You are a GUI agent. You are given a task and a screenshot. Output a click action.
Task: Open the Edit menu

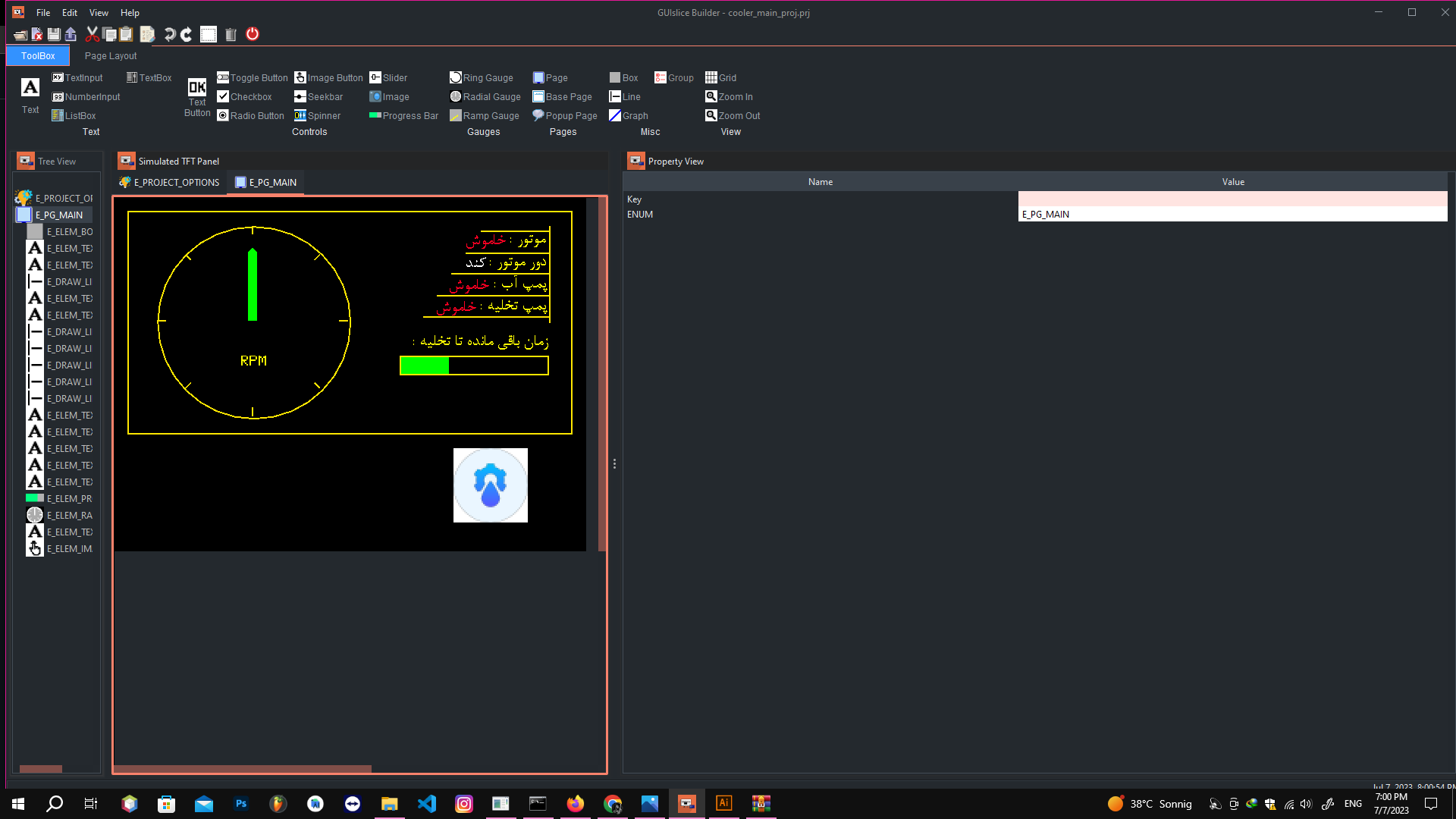tap(69, 12)
